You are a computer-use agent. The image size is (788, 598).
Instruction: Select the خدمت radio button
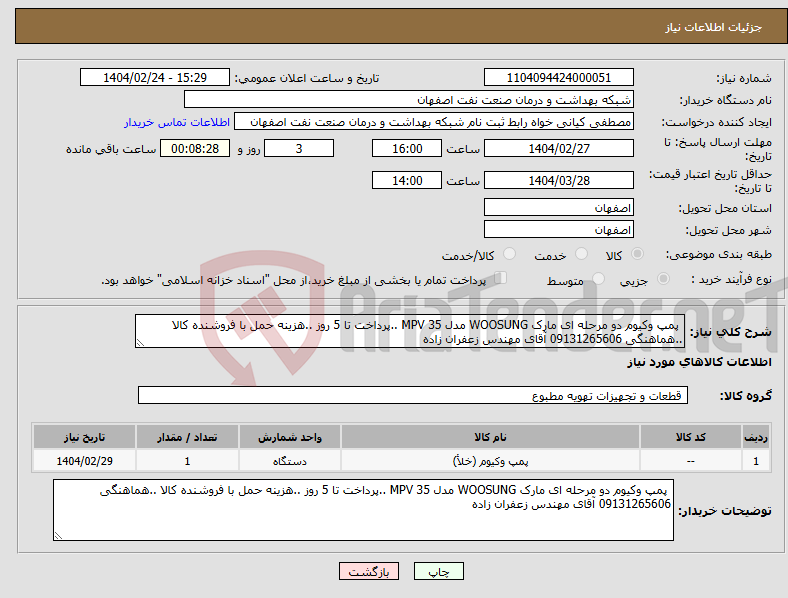pos(581,254)
